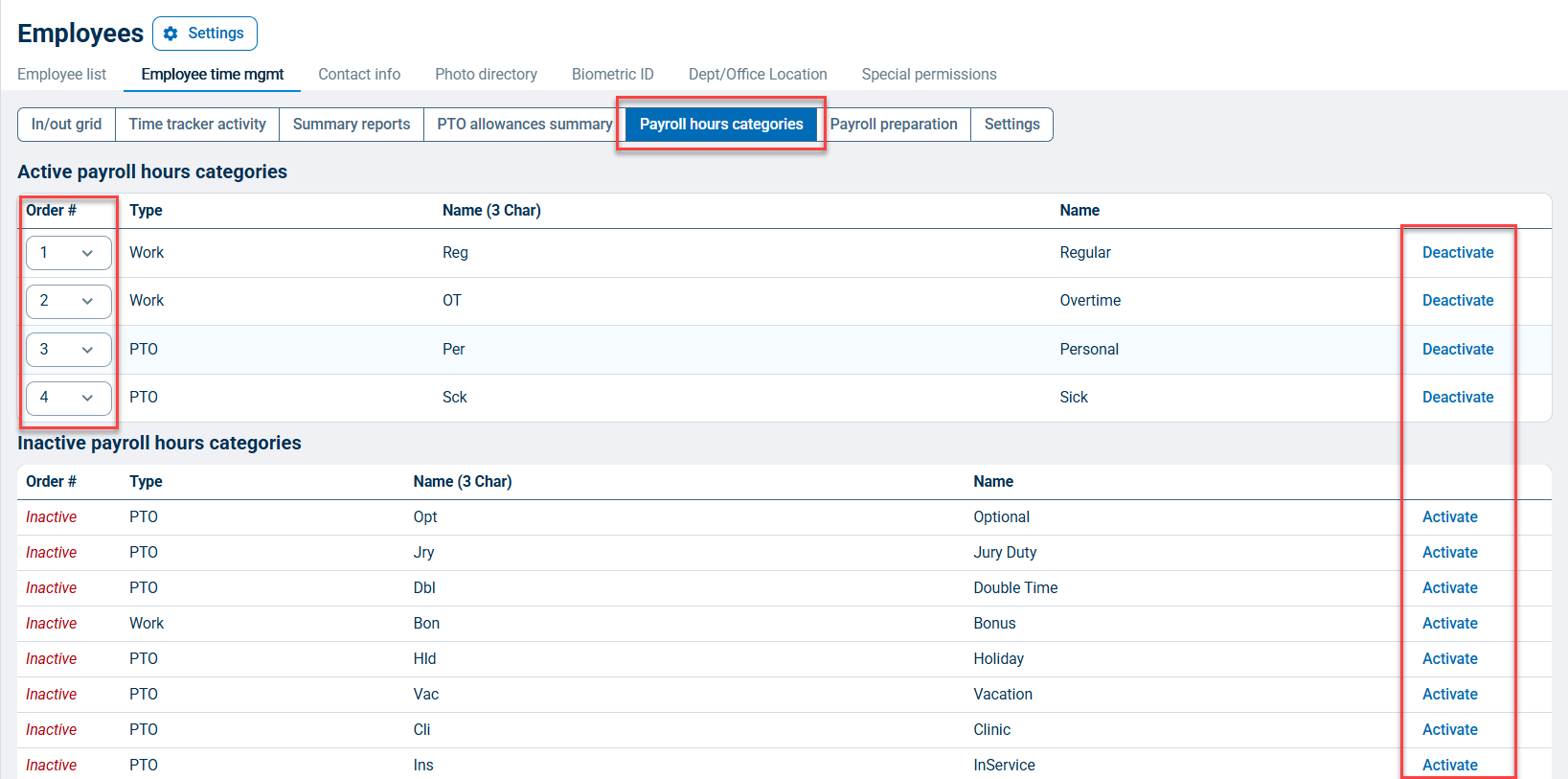Viewport: 1568px width, 779px height.
Task: Deactivate the Overtime payroll category
Action: pos(1458,301)
